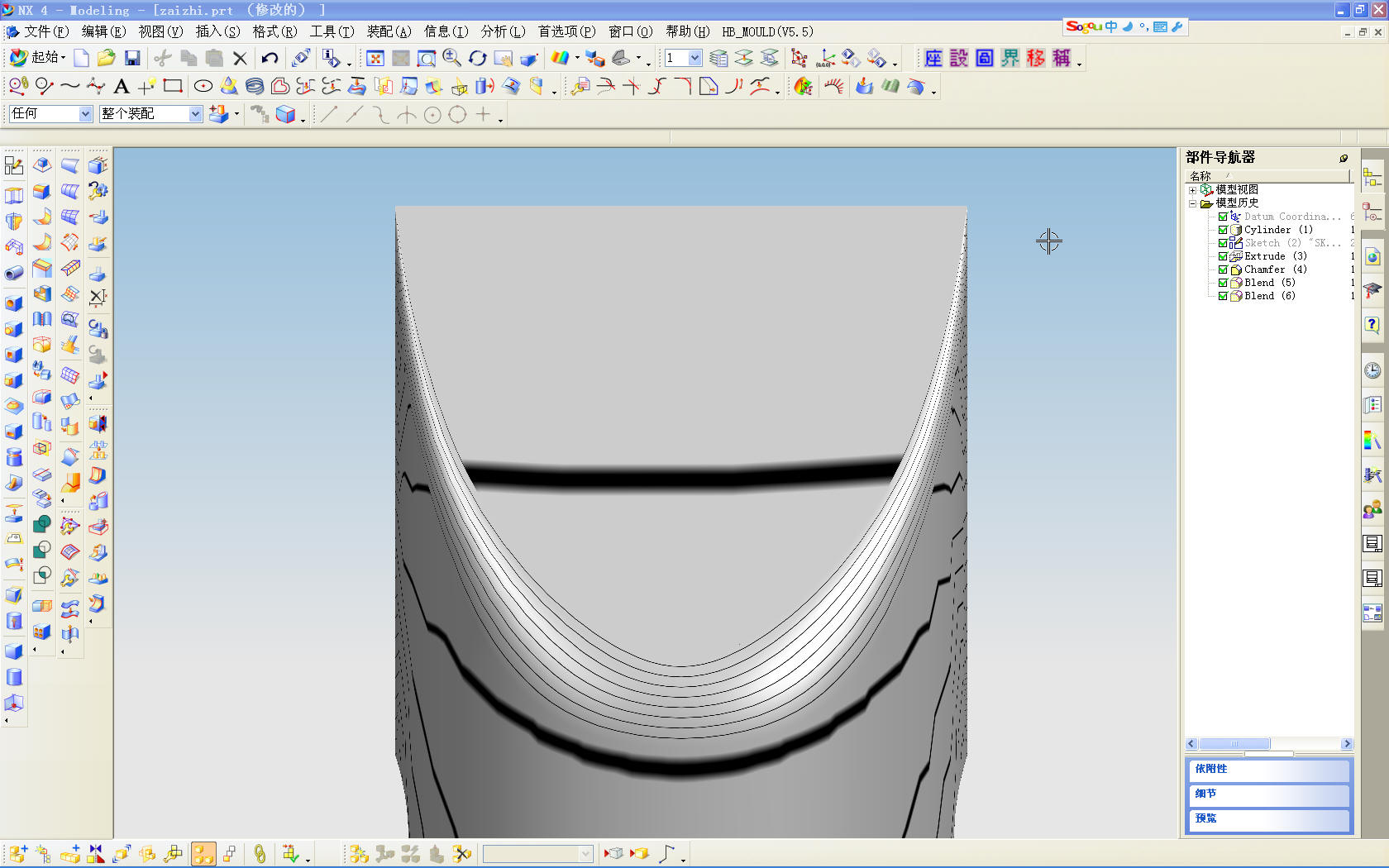Select the Rotate view icon
This screenshot has width=1389, height=868.
click(x=477, y=58)
